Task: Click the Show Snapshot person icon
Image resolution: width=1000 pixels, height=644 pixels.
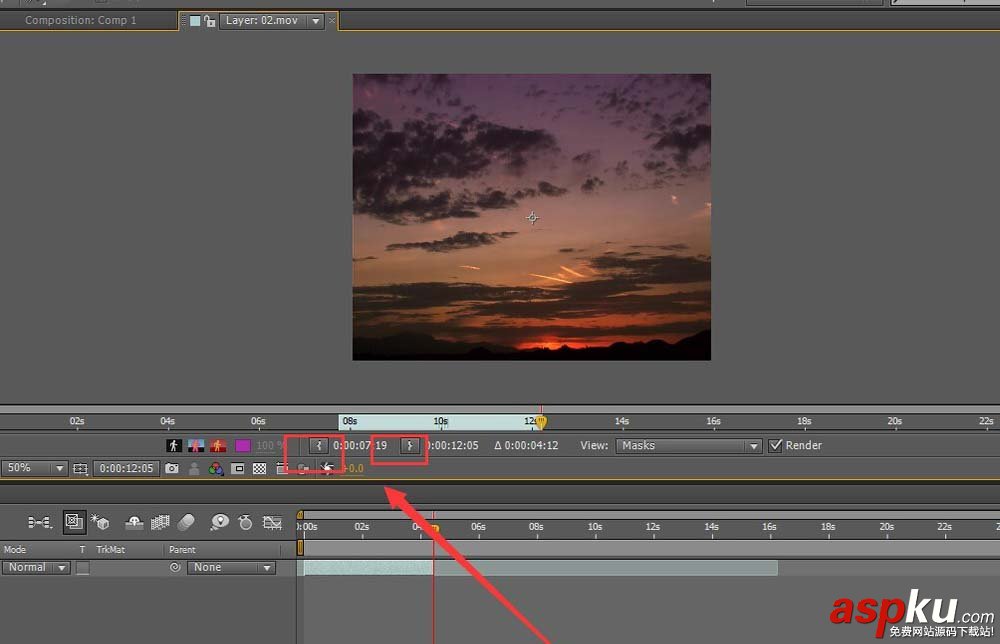Action: point(194,469)
